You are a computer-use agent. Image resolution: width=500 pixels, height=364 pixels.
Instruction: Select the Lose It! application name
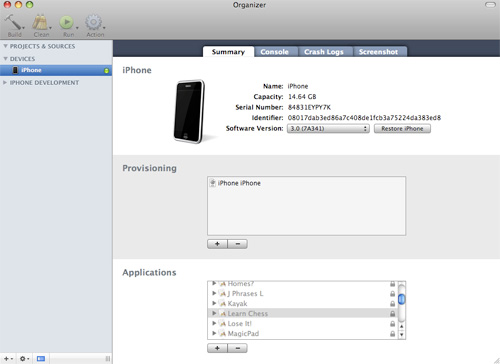(x=240, y=324)
